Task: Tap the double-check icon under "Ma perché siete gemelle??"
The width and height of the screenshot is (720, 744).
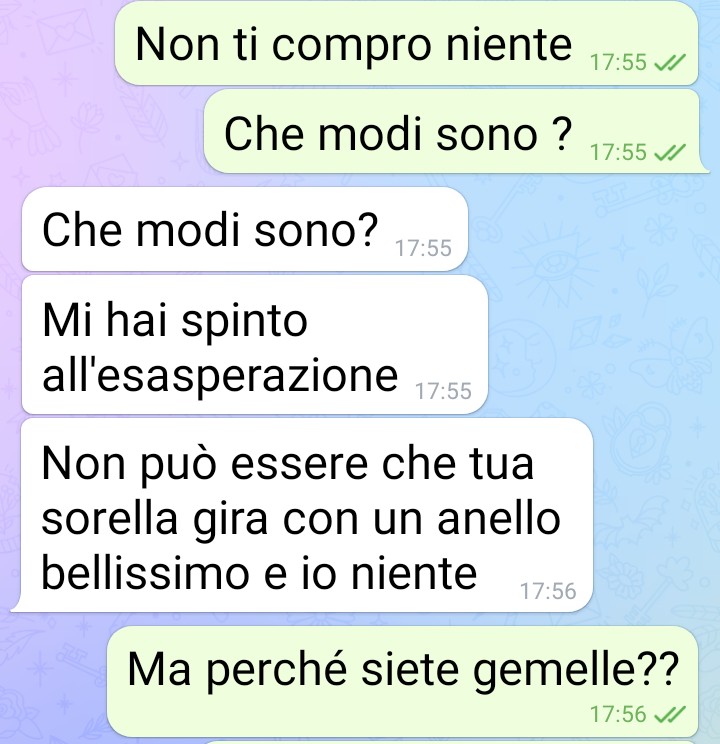Action: 670,714
